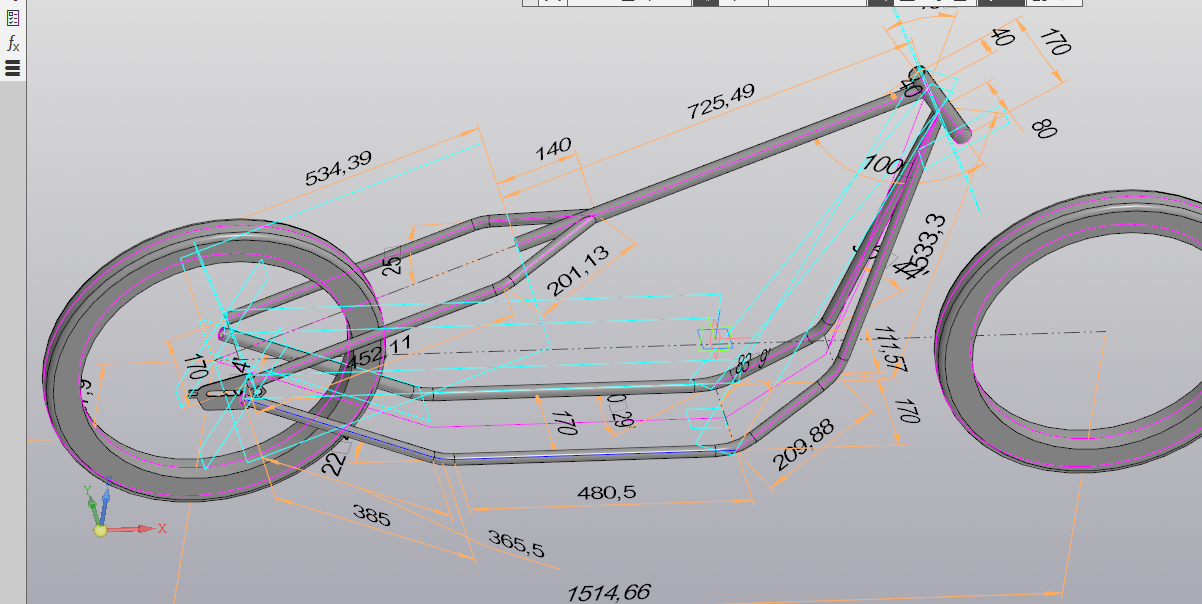The width and height of the screenshot is (1202, 604).
Task: Click the yellow origin sphere of the triad
Action: [x=100, y=530]
